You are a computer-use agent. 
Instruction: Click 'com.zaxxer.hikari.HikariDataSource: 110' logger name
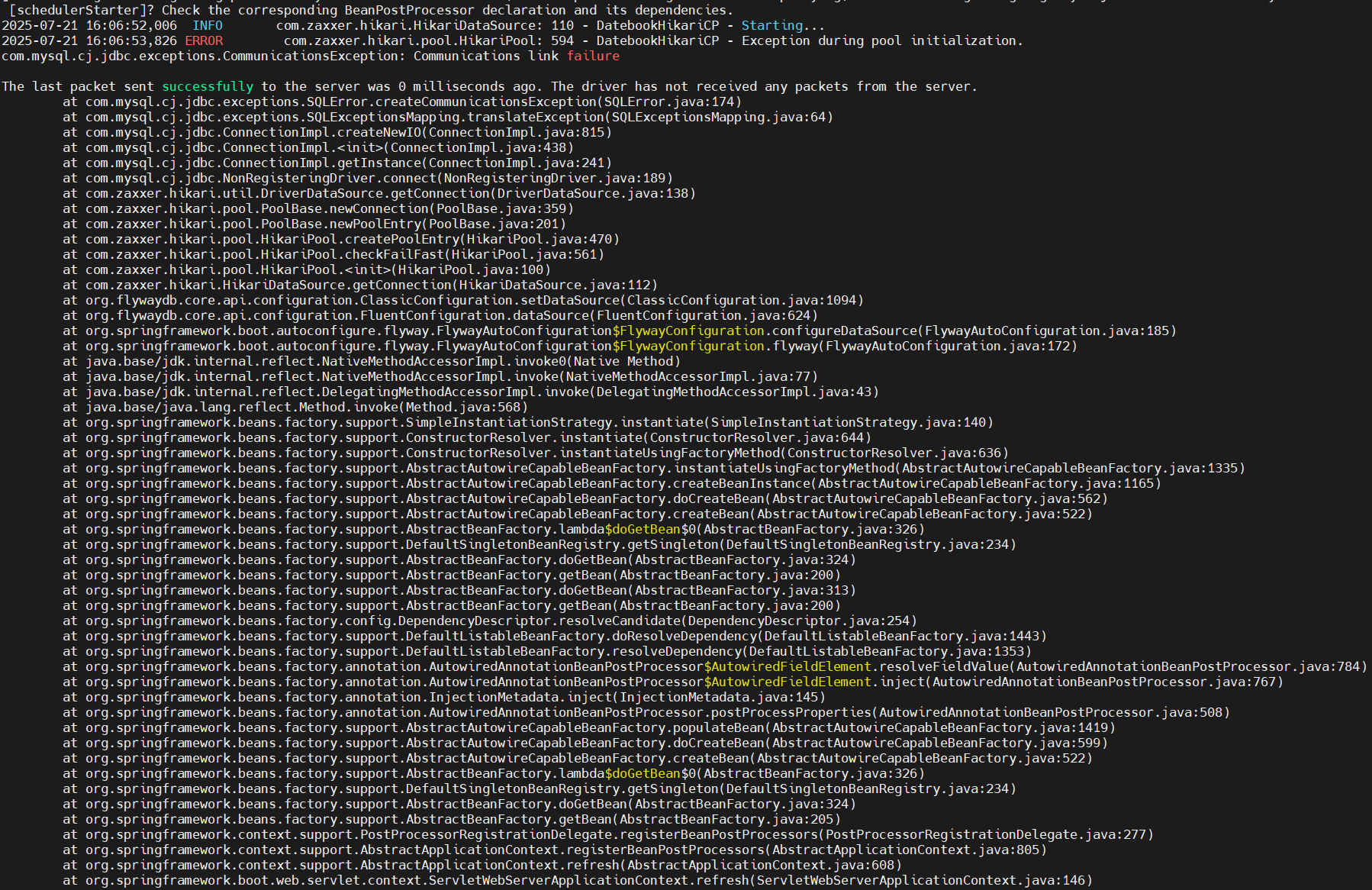click(425, 26)
